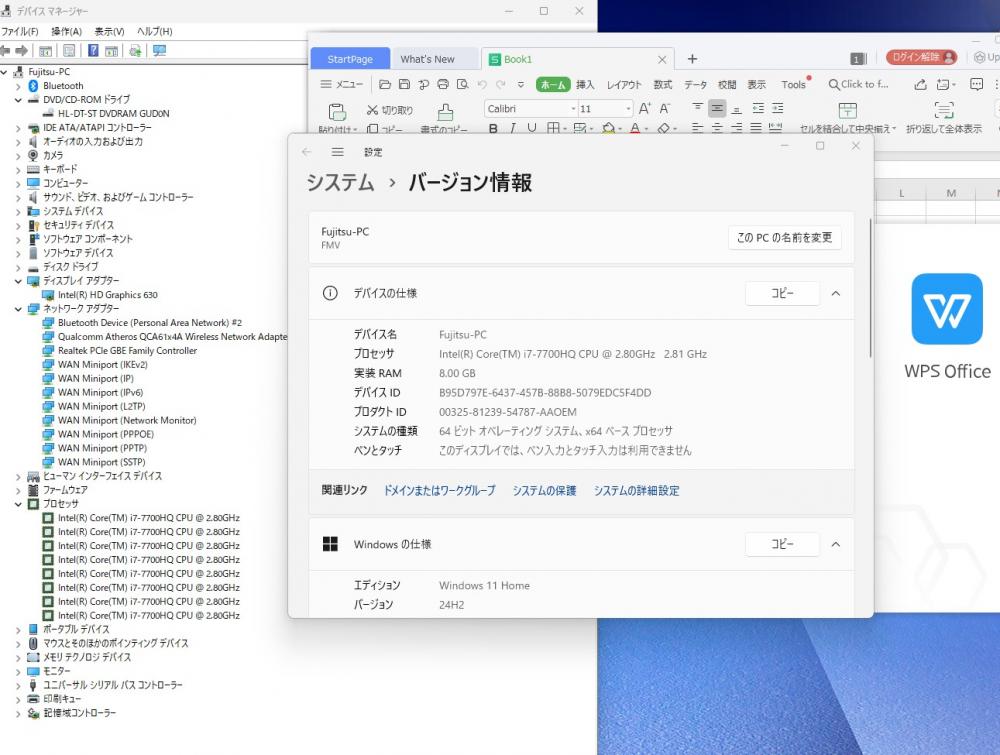
Task: Click the wrap text icon in WPS ribbon
Action: click(944, 110)
